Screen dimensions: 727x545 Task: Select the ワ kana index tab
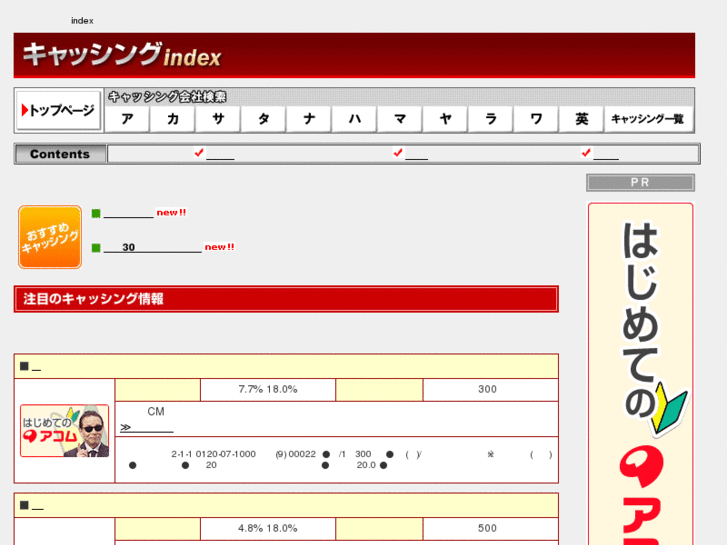(x=536, y=119)
